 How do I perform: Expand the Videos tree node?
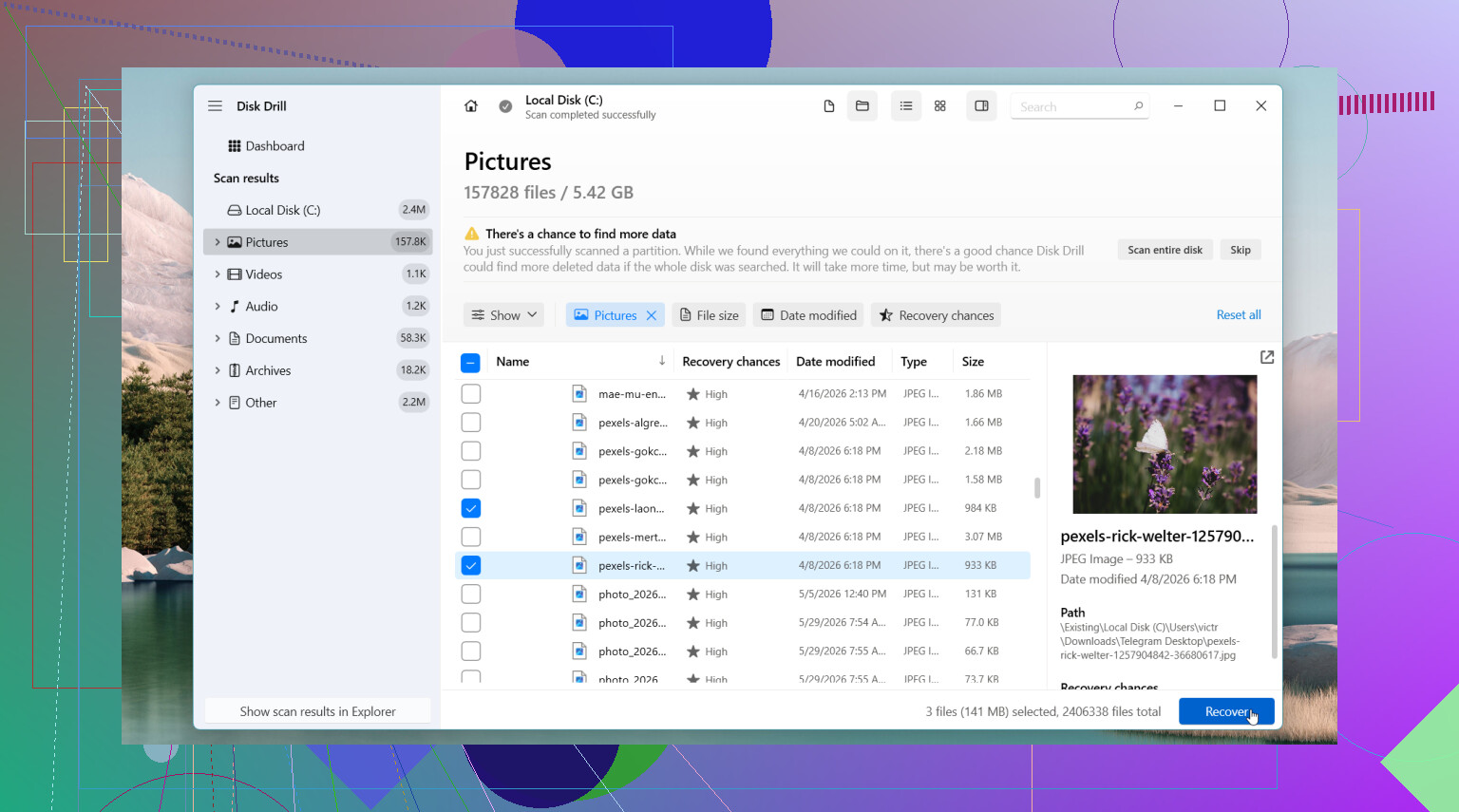pos(218,274)
